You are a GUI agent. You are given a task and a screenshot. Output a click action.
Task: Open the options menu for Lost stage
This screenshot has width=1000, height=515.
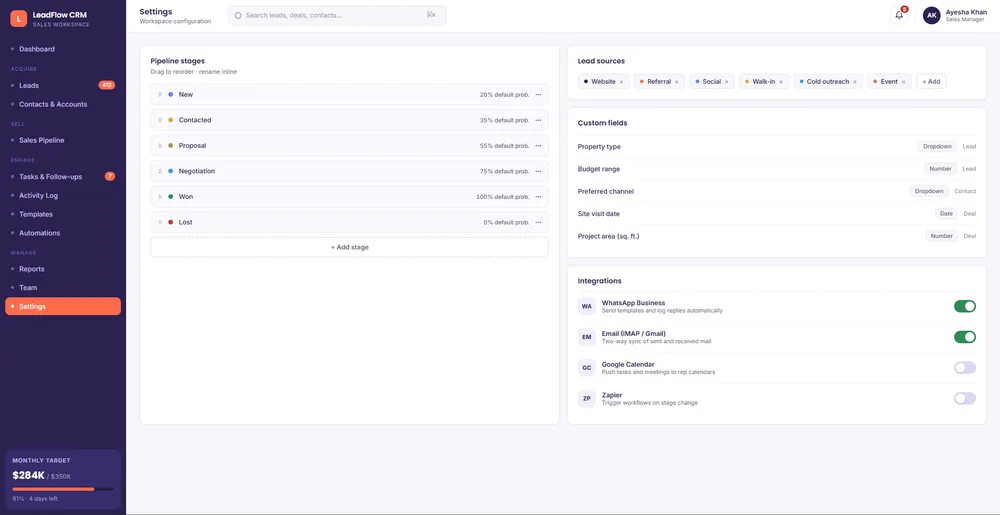(x=538, y=222)
